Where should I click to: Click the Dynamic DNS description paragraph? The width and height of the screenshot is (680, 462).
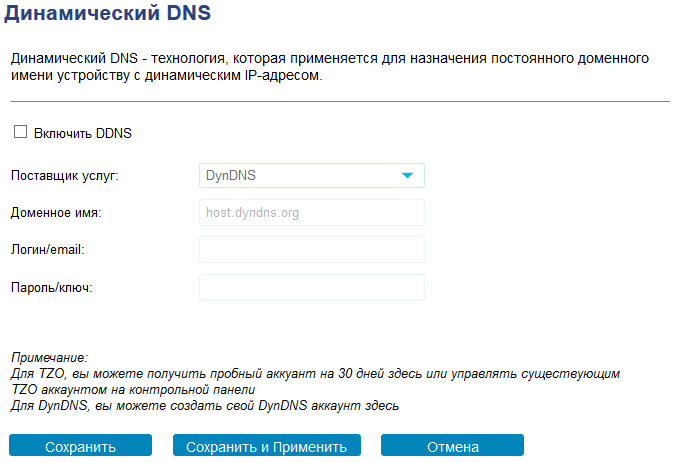tap(330, 67)
